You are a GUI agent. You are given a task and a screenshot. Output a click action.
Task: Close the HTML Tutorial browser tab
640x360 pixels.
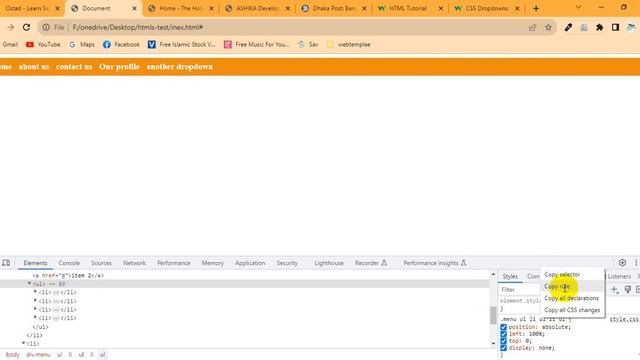(440, 8)
